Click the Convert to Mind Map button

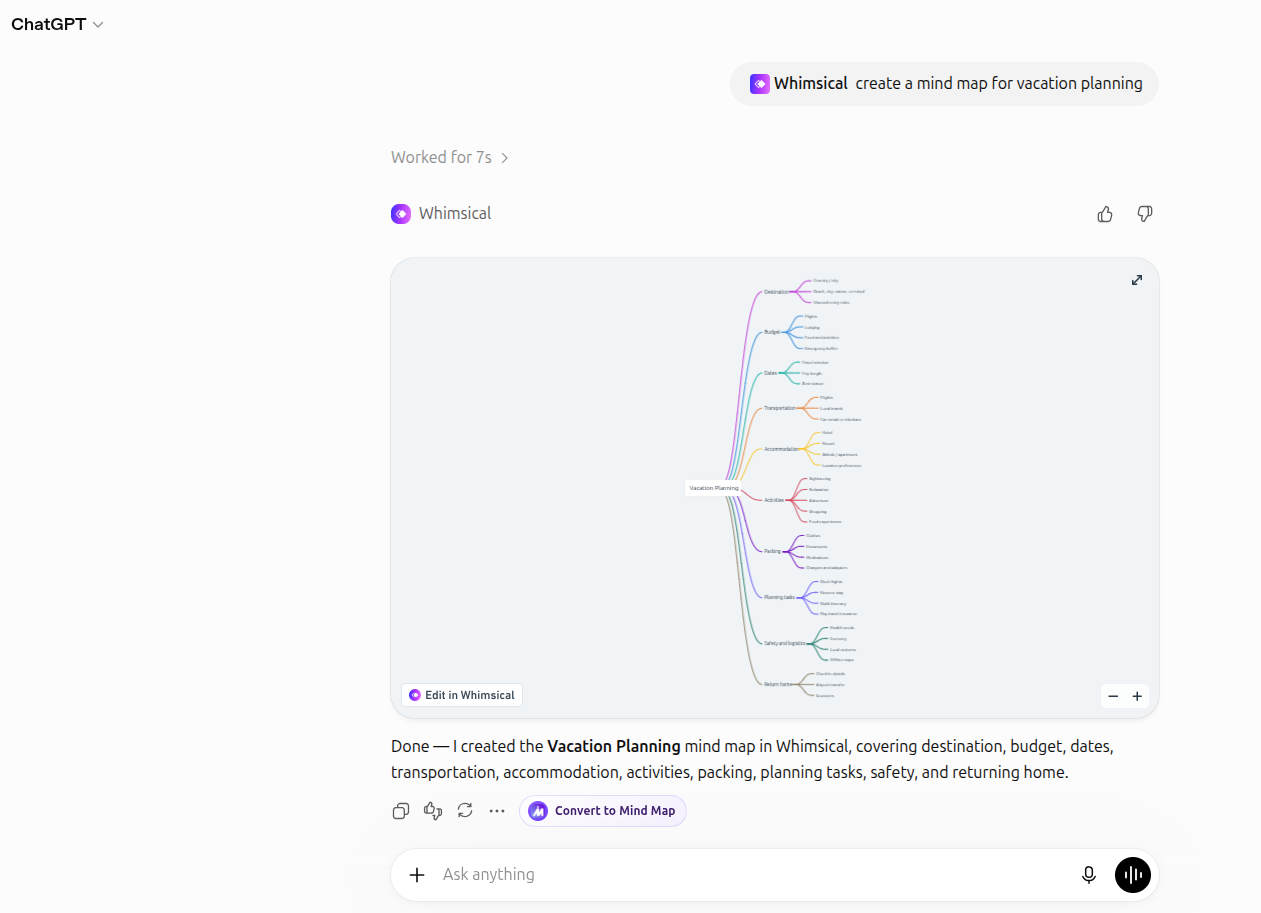pos(603,811)
